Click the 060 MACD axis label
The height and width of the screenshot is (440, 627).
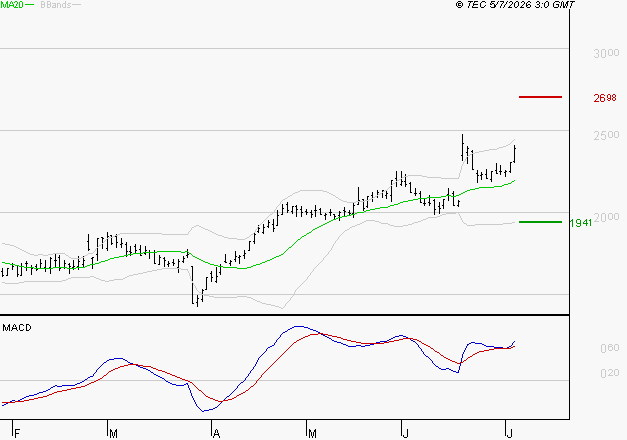click(610, 348)
